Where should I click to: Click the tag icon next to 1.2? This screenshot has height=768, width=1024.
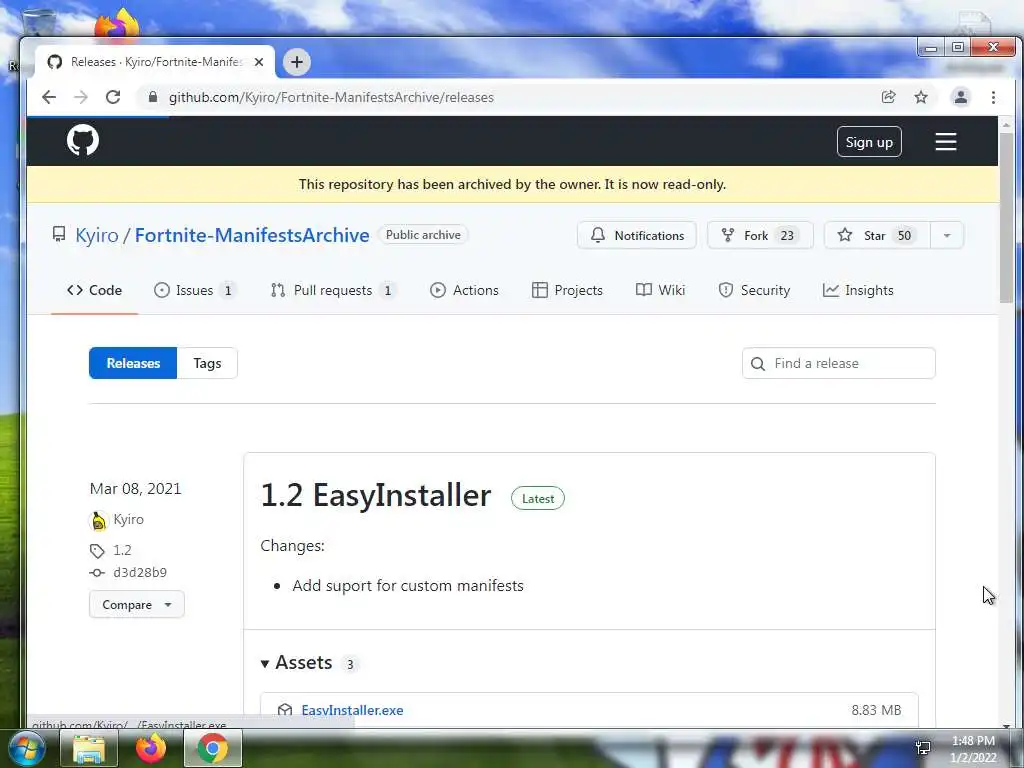click(97, 551)
